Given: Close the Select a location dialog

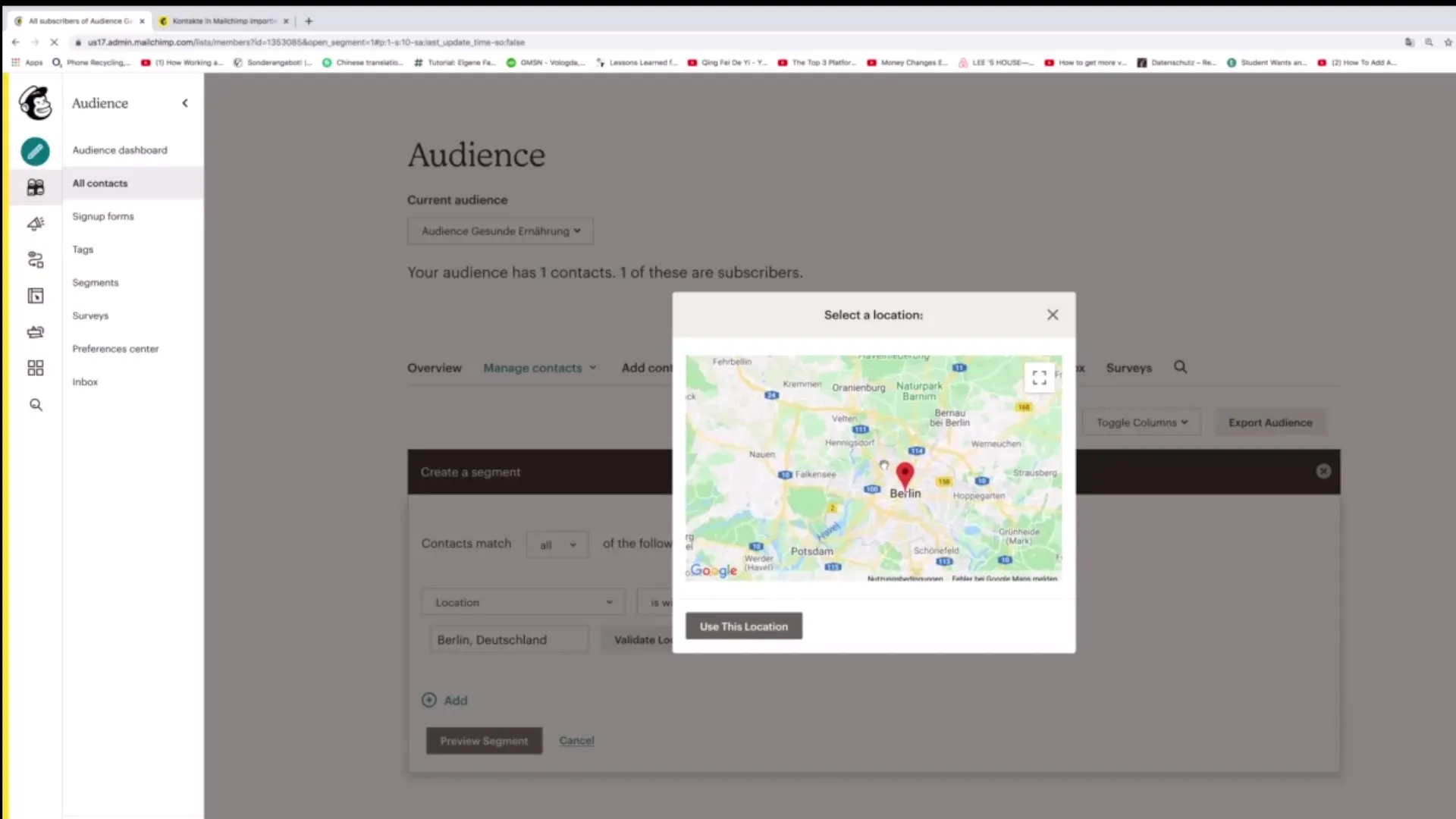Looking at the screenshot, I should click(x=1053, y=315).
